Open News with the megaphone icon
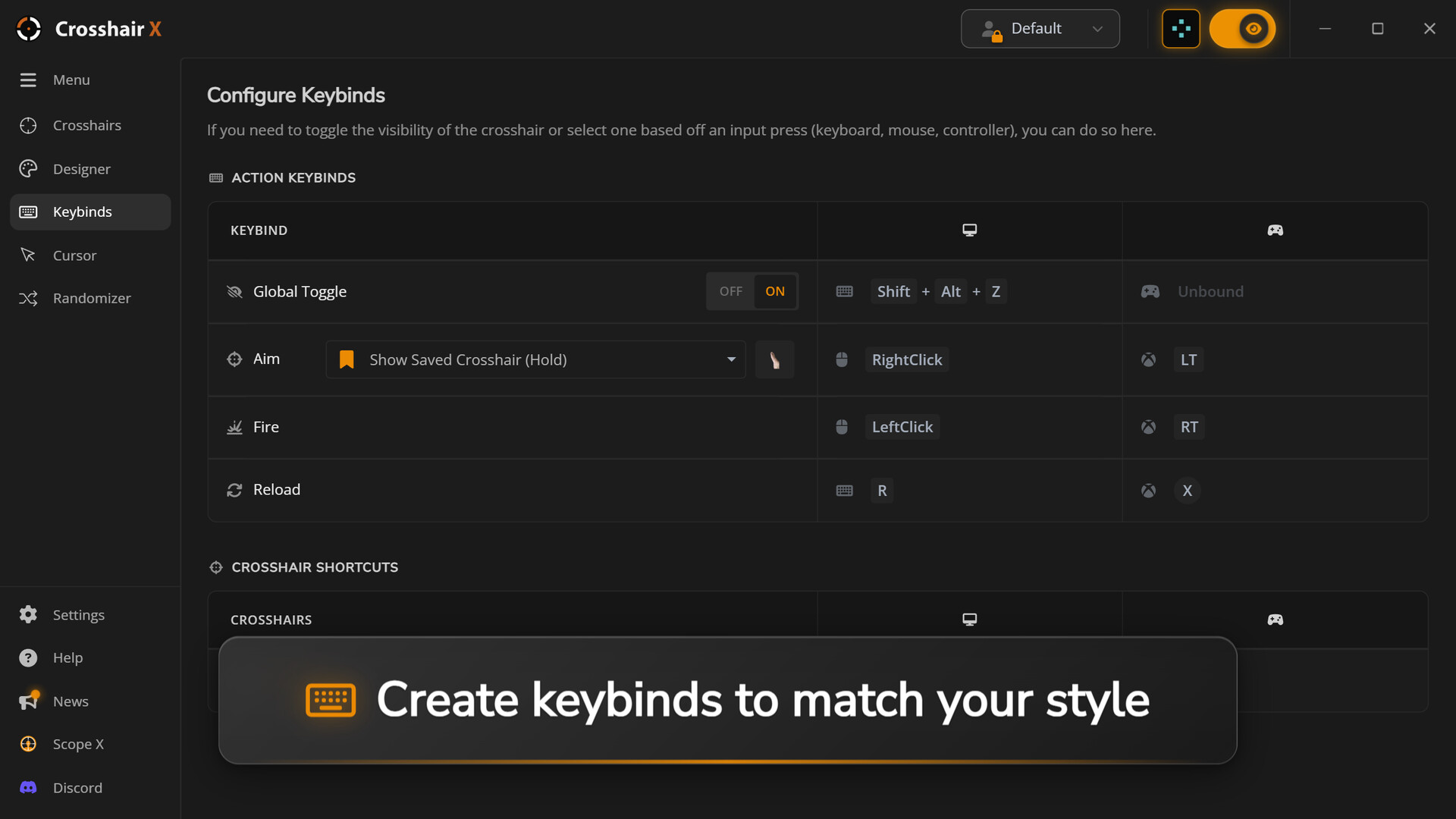Viewport: 1456px width, 819px height. click(x=29, y=701)
